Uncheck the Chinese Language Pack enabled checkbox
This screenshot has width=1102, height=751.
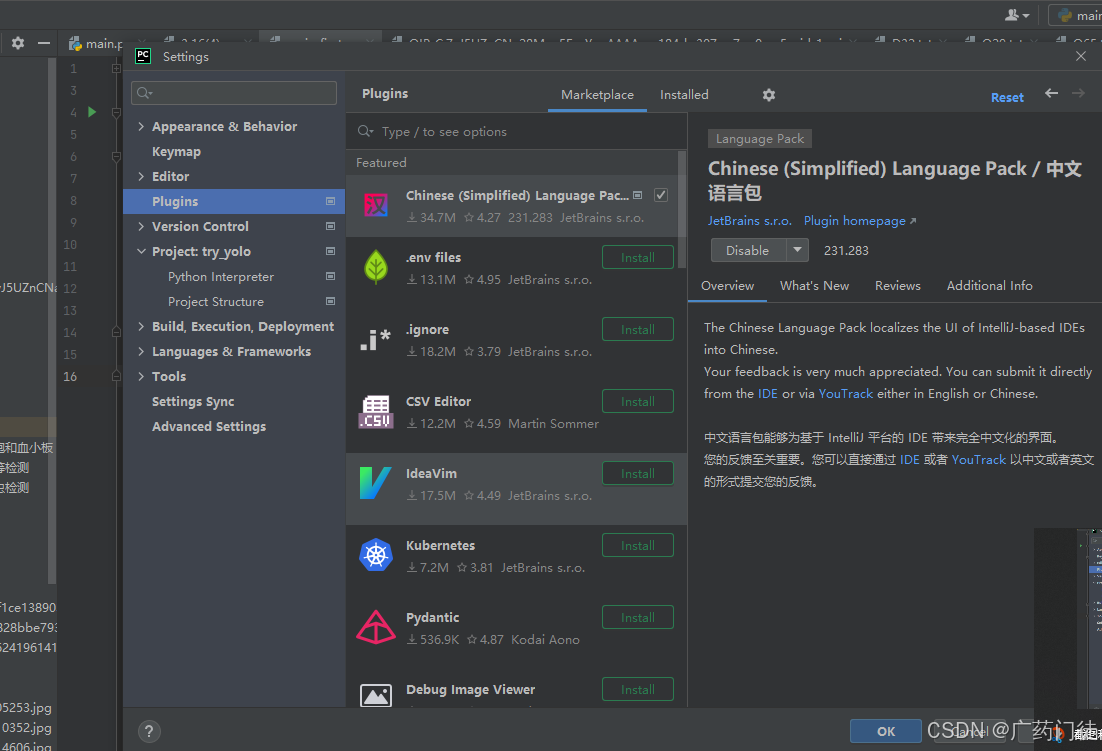661,195
